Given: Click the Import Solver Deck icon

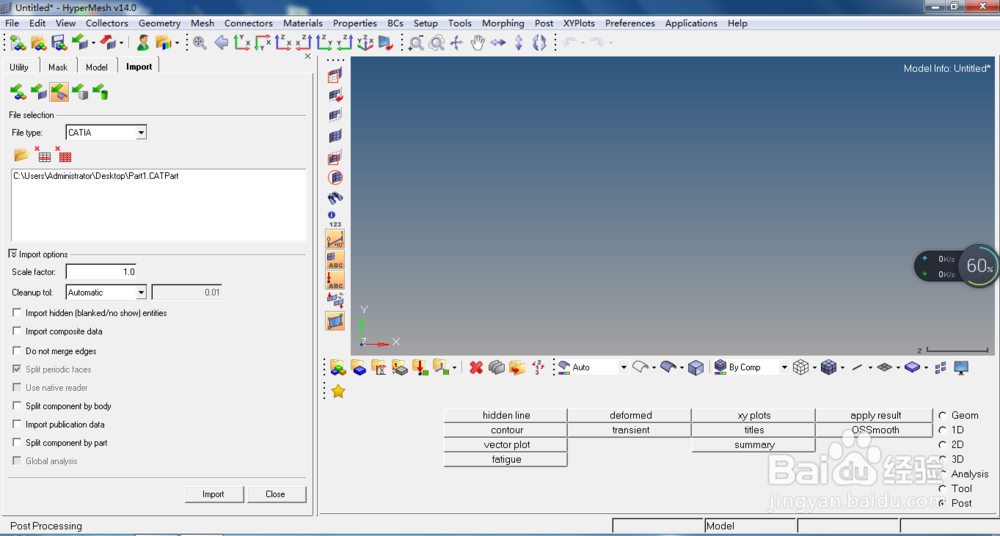Looking at the screenshot, I should pyautogui.click(x=80, y=43).
